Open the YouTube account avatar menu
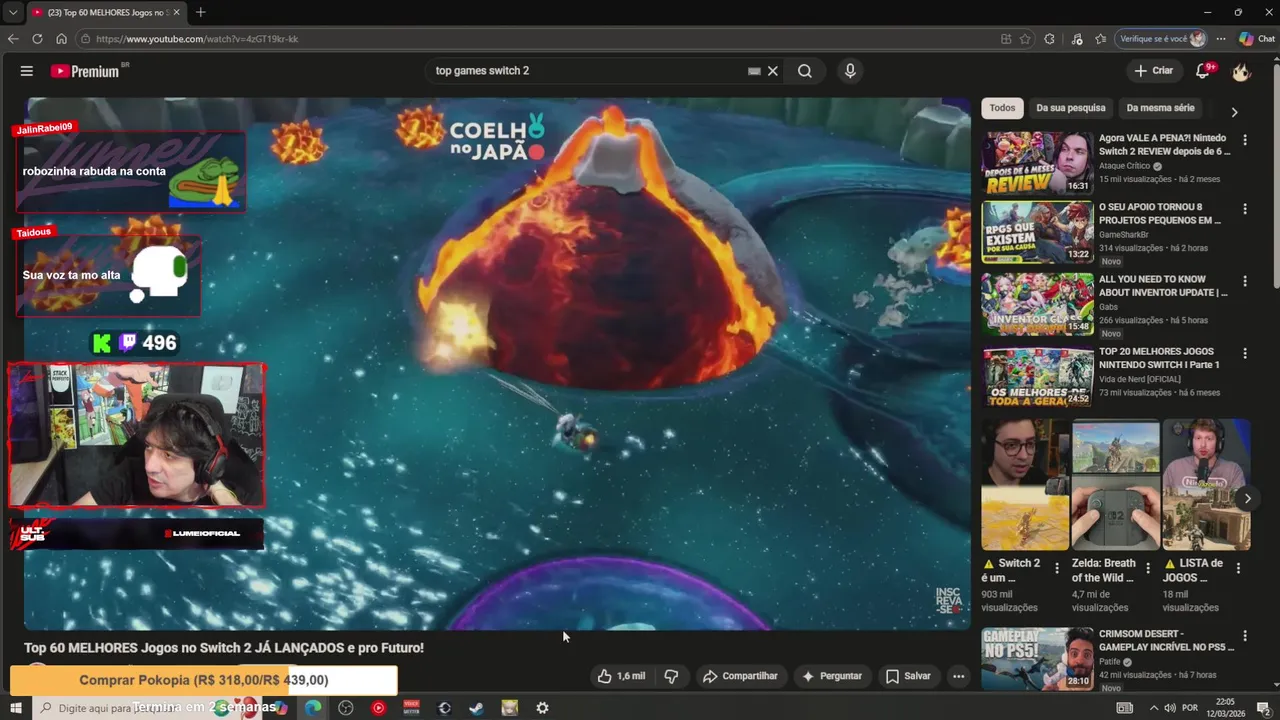Screen dimensions: 1280x720 tap(1241, 71)
